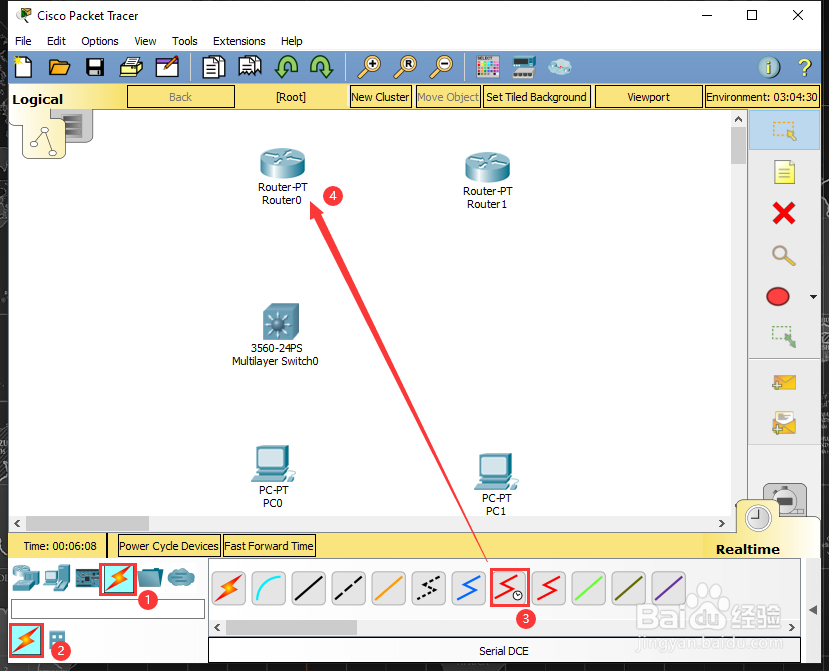829x671 pixels.
Task: Click the cloud cluster icon in the toolbar
Action: 559,67
